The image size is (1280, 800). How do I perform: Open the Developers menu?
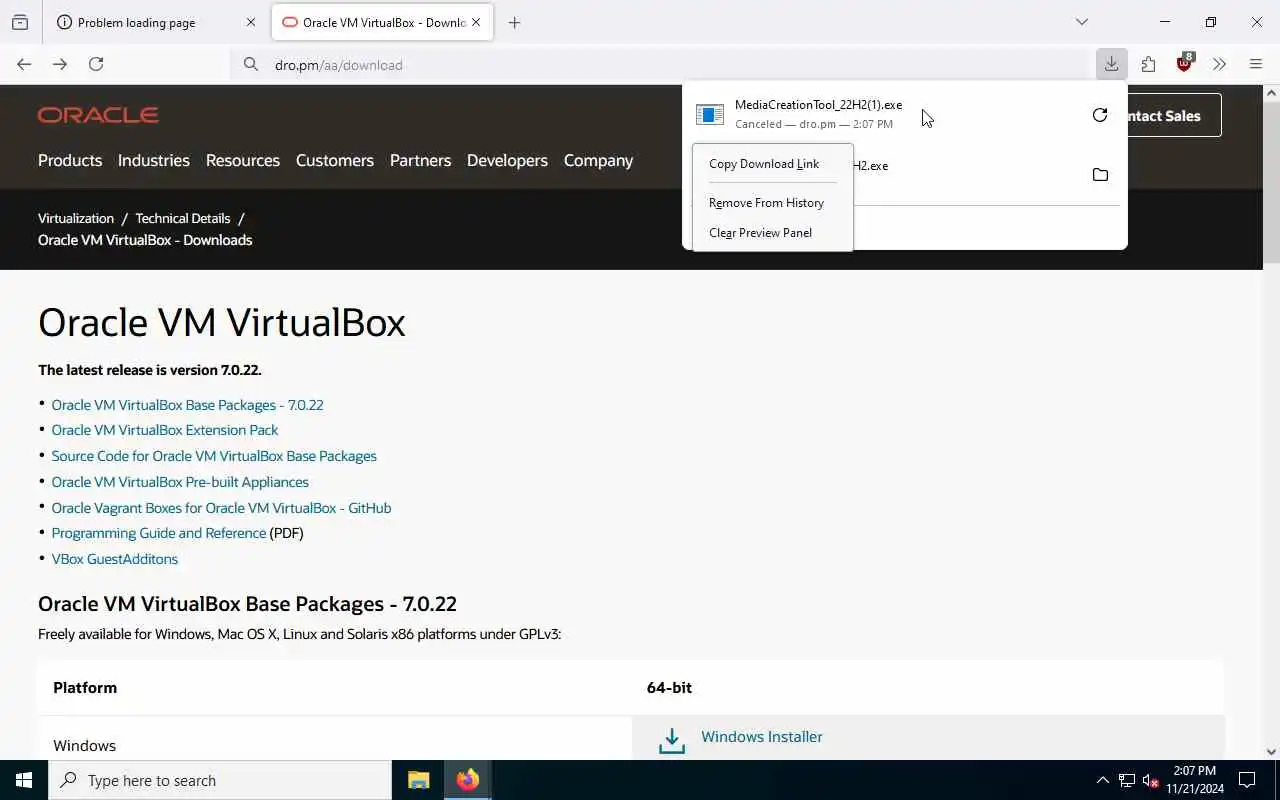507,160
